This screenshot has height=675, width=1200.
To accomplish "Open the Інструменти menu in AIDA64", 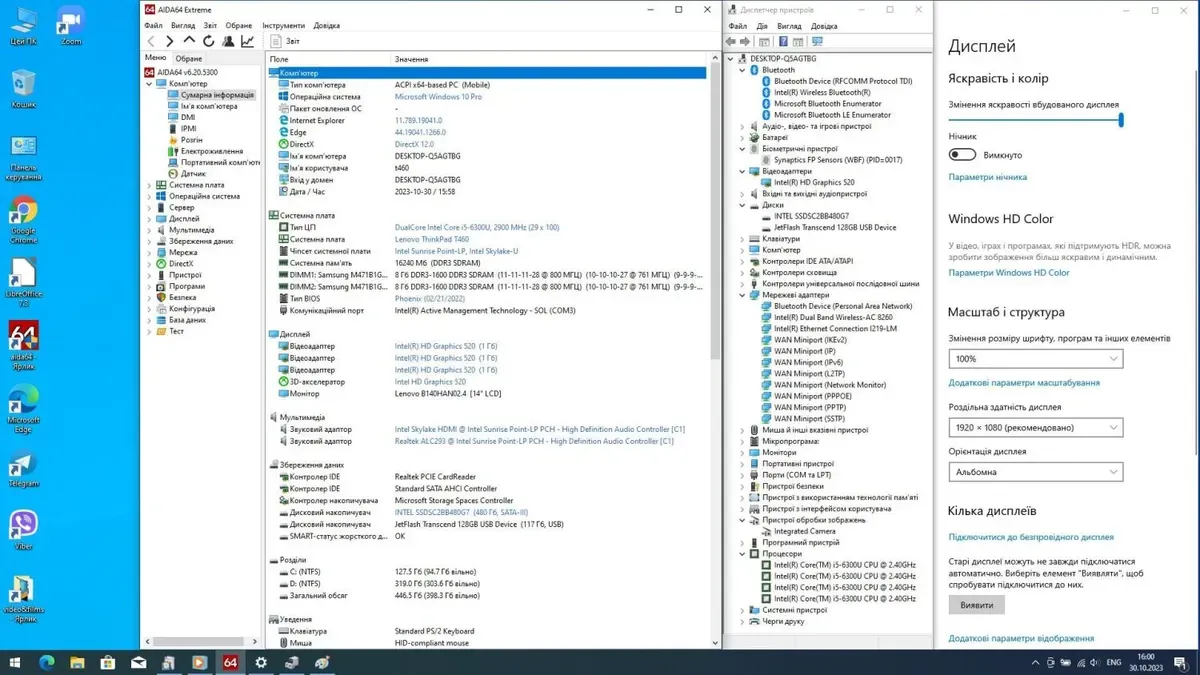I will [283, 25].
